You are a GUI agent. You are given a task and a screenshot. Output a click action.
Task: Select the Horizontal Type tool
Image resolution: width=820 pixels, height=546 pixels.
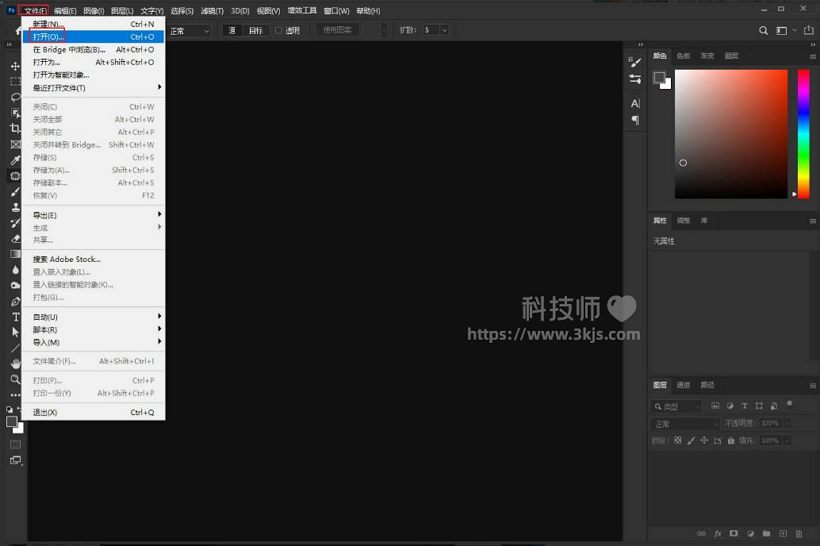click(15, 317)
